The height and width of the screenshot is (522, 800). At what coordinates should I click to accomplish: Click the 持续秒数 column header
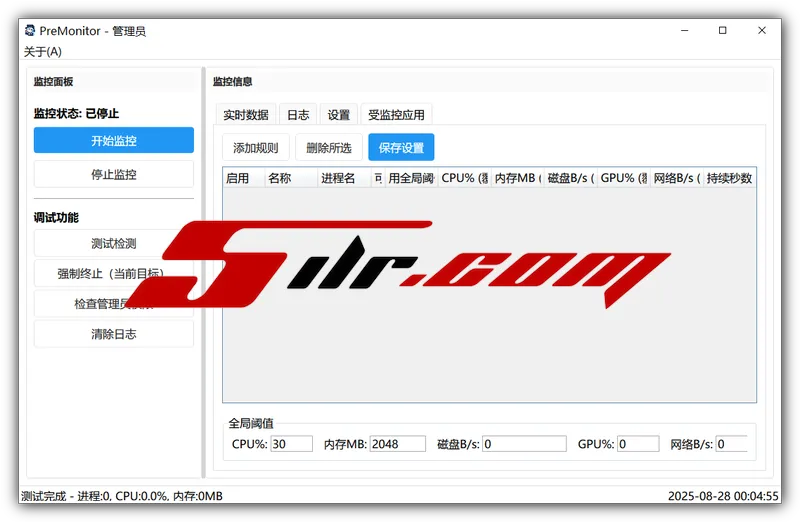730,178
